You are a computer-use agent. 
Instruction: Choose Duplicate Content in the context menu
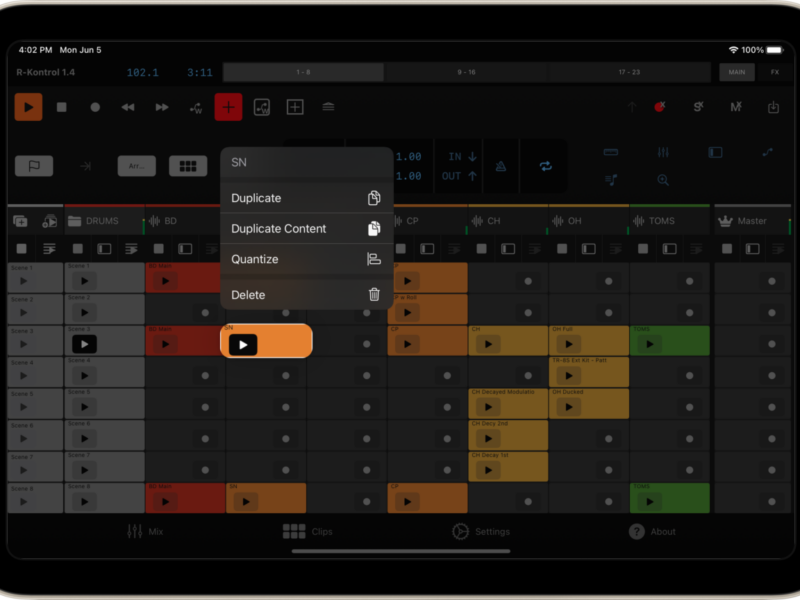tap(307, 229)
